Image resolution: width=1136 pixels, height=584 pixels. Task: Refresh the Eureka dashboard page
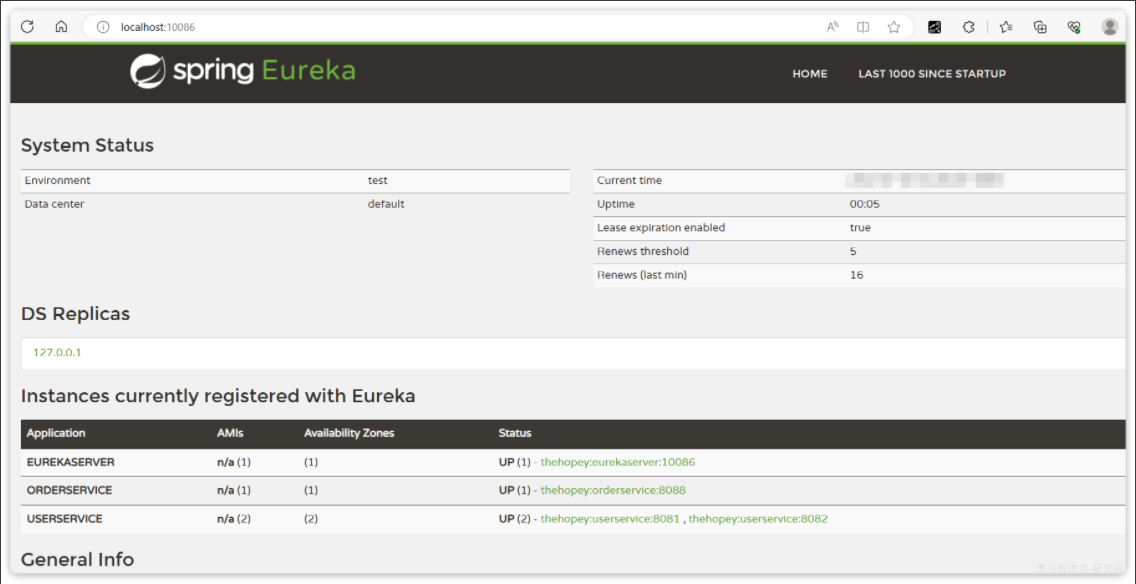(28, 27)
